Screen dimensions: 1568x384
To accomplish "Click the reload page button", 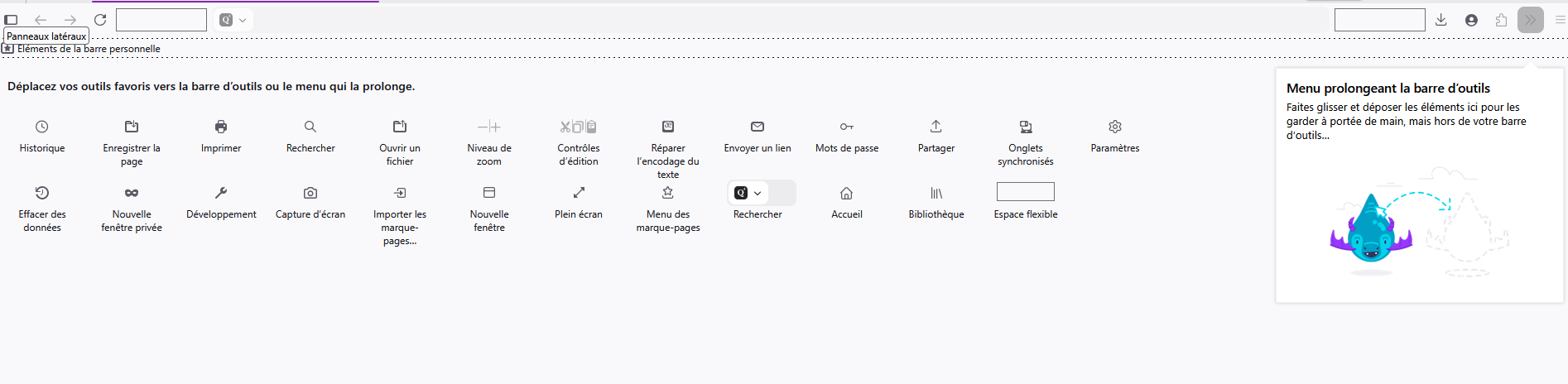I will [x=100, y=20].
